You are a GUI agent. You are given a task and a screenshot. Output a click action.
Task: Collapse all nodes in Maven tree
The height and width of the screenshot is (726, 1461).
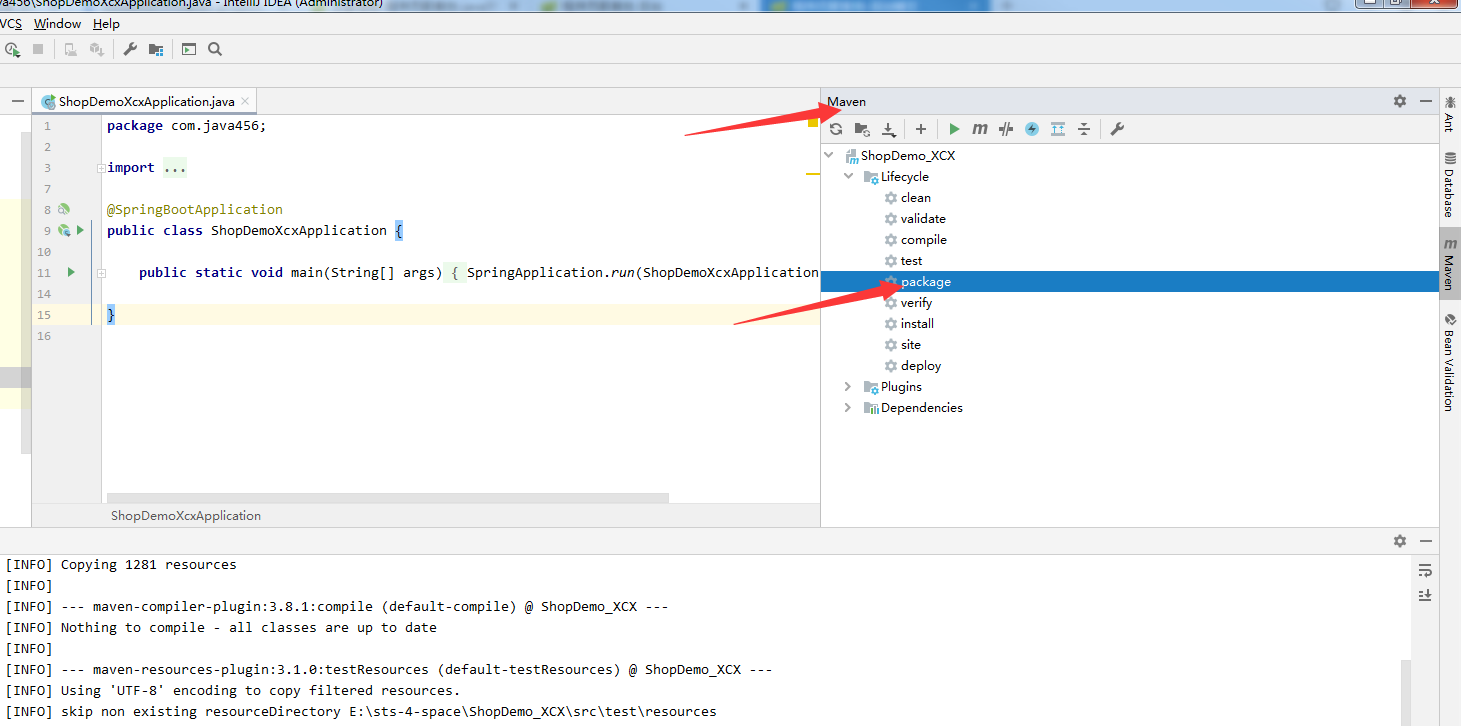[x=1084, y=129]
